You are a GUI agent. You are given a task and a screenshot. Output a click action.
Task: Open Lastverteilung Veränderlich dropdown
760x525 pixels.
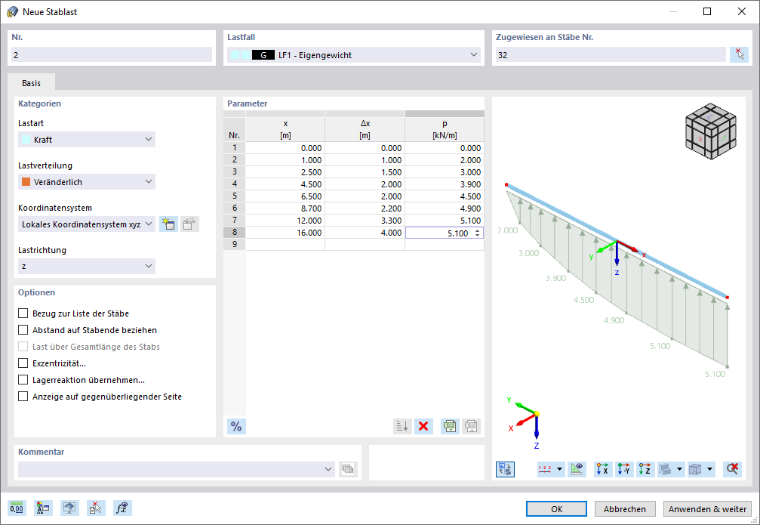87,182
